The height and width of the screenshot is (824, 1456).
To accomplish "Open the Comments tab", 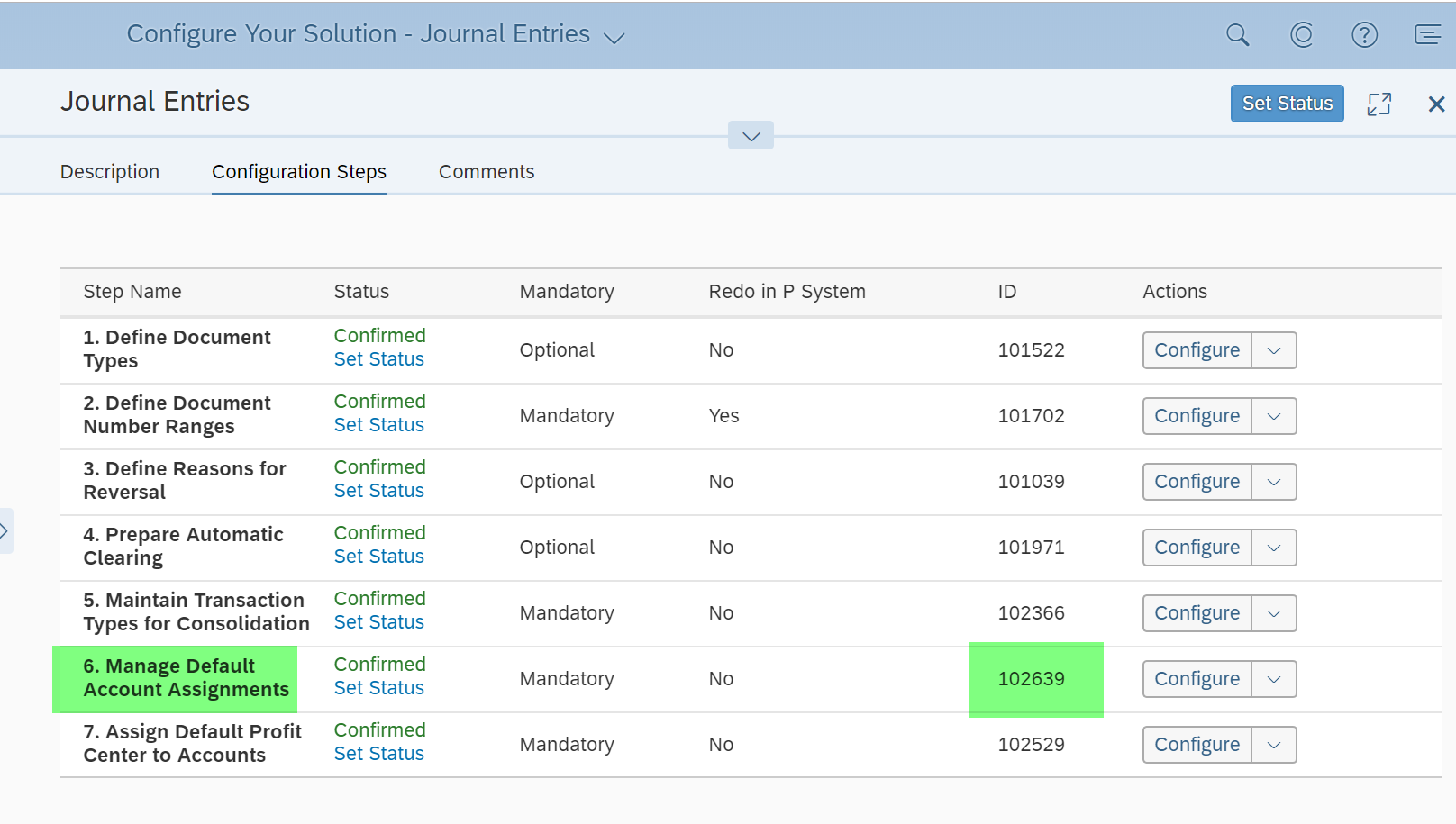I will 487,171.
